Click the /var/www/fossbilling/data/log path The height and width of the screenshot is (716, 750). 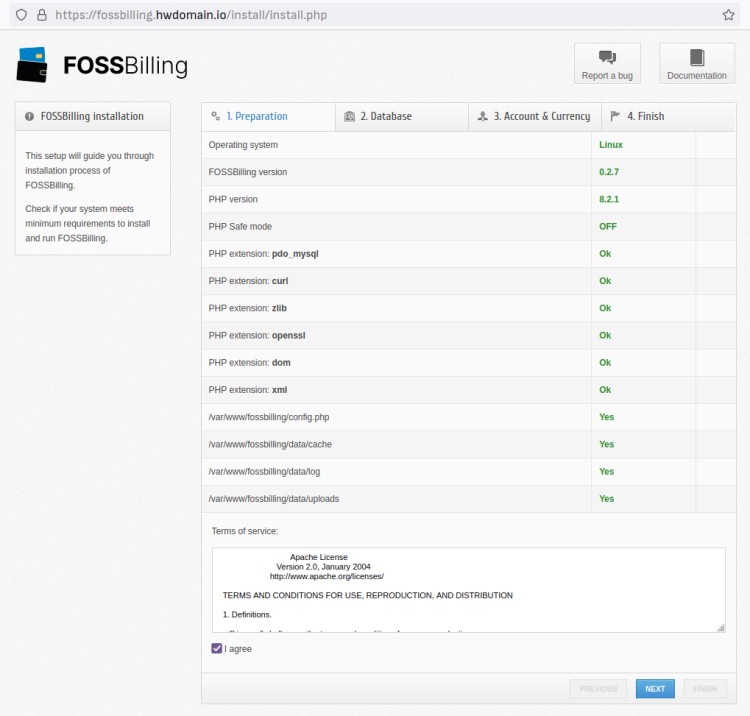(x=265, y=472)
